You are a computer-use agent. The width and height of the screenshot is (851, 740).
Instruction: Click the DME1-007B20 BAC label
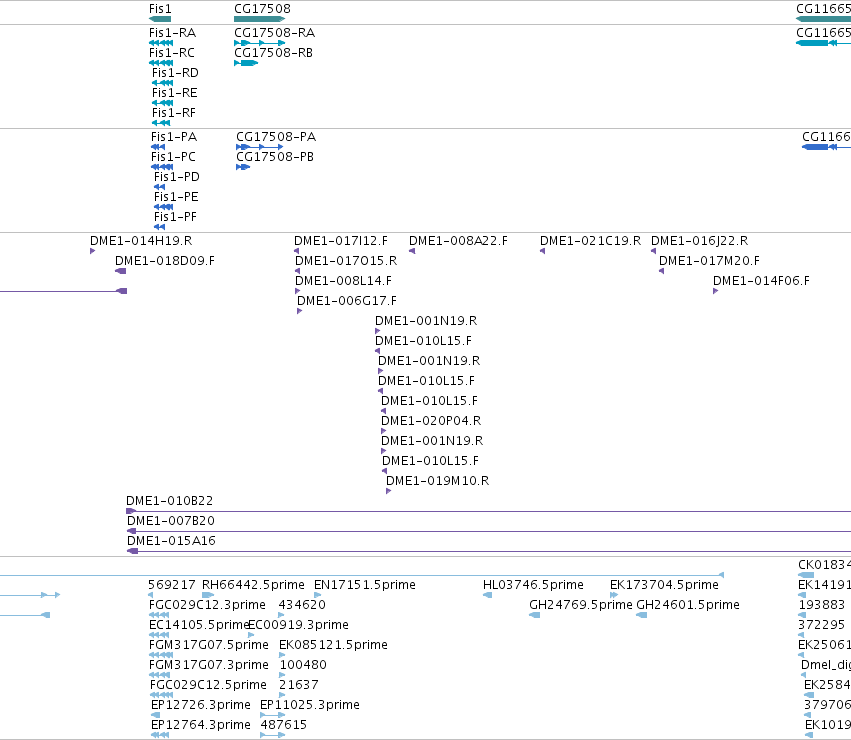pyautogui.click(x=171, y=521)
